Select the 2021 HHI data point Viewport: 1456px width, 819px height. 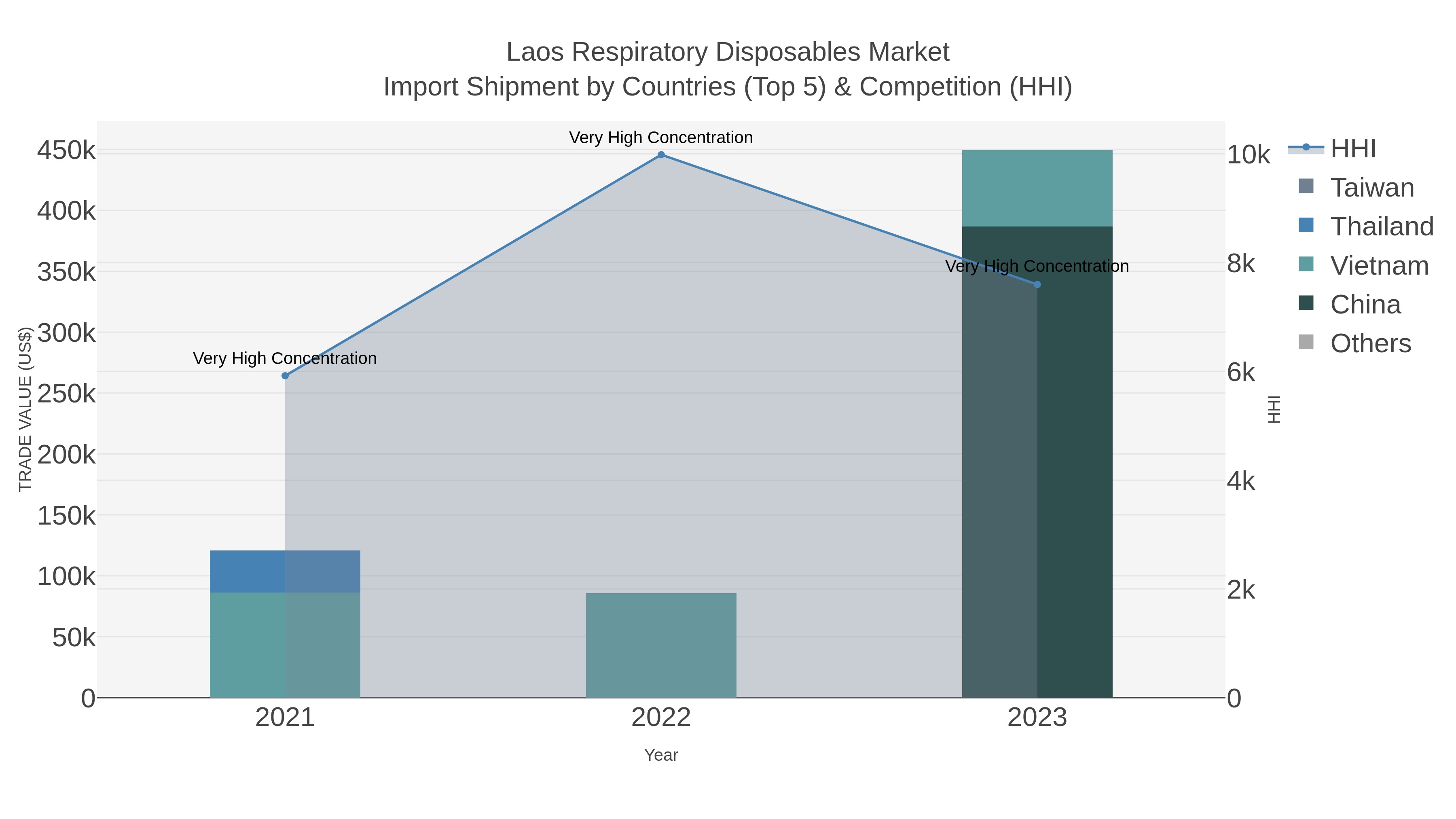[285, 376]
